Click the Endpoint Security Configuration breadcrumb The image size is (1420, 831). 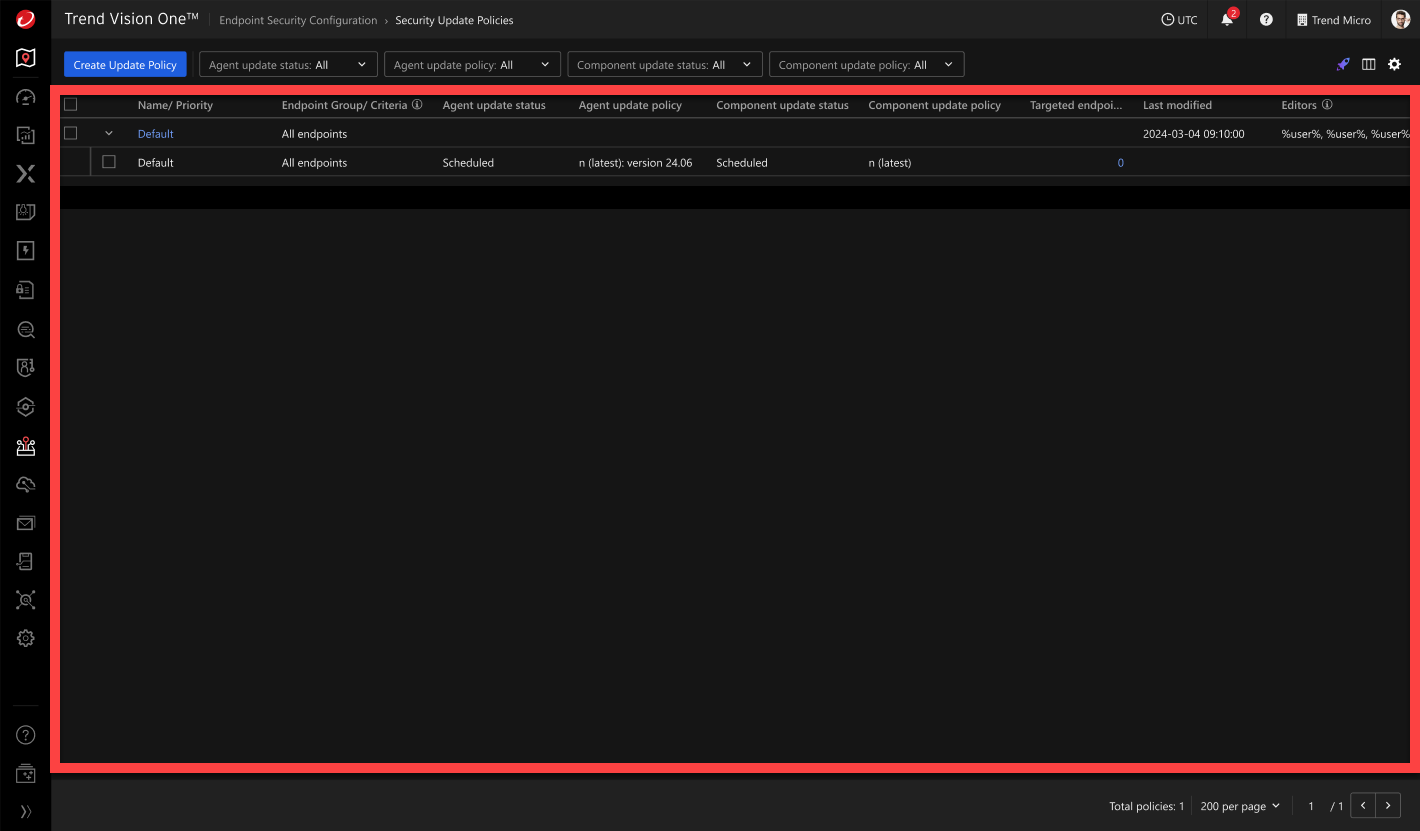click(x=298, y=20)
